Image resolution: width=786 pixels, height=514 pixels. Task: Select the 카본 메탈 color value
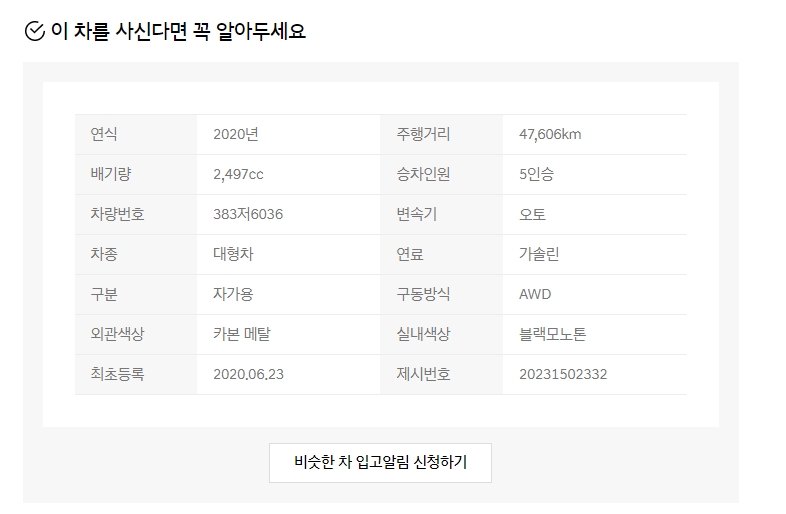242,334
